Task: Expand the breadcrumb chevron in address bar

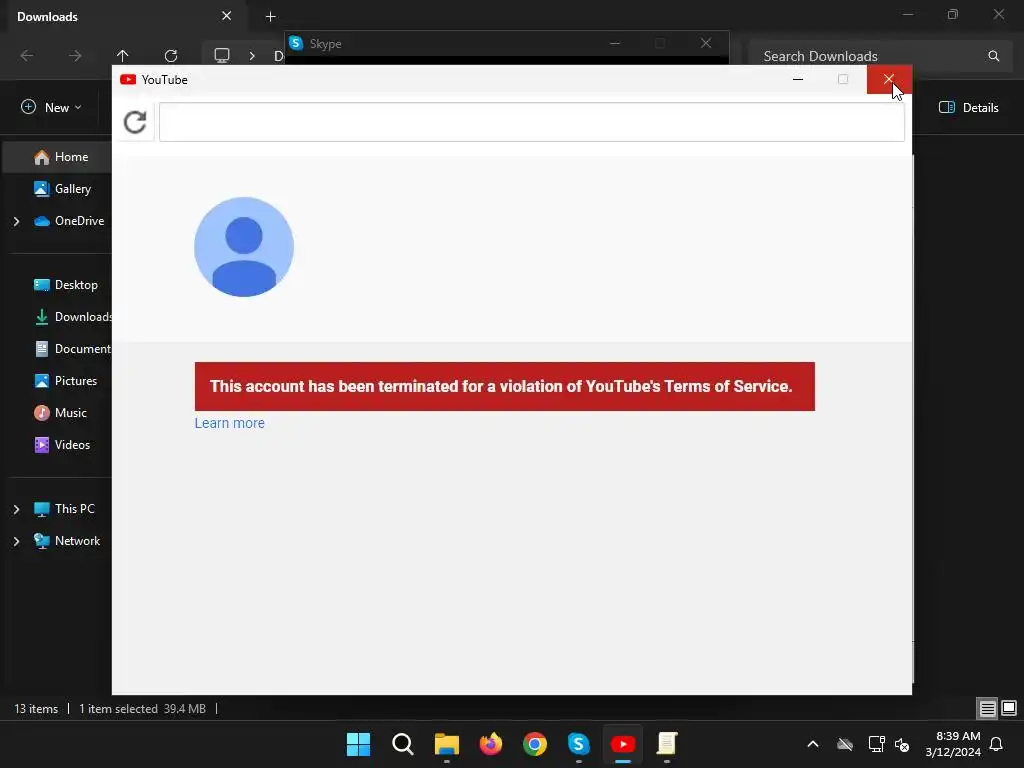Action: coord(252,56)
